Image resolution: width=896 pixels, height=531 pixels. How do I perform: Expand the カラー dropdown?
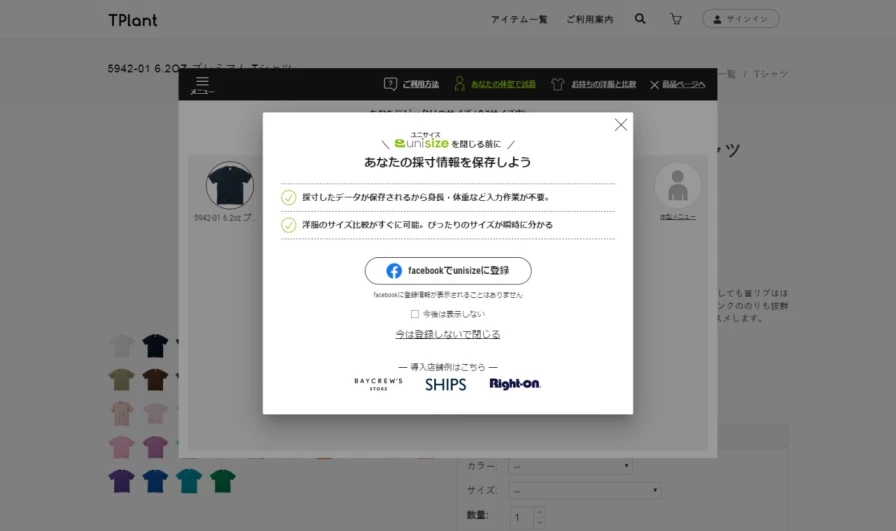pyautogui.click(x=570, y=466)
